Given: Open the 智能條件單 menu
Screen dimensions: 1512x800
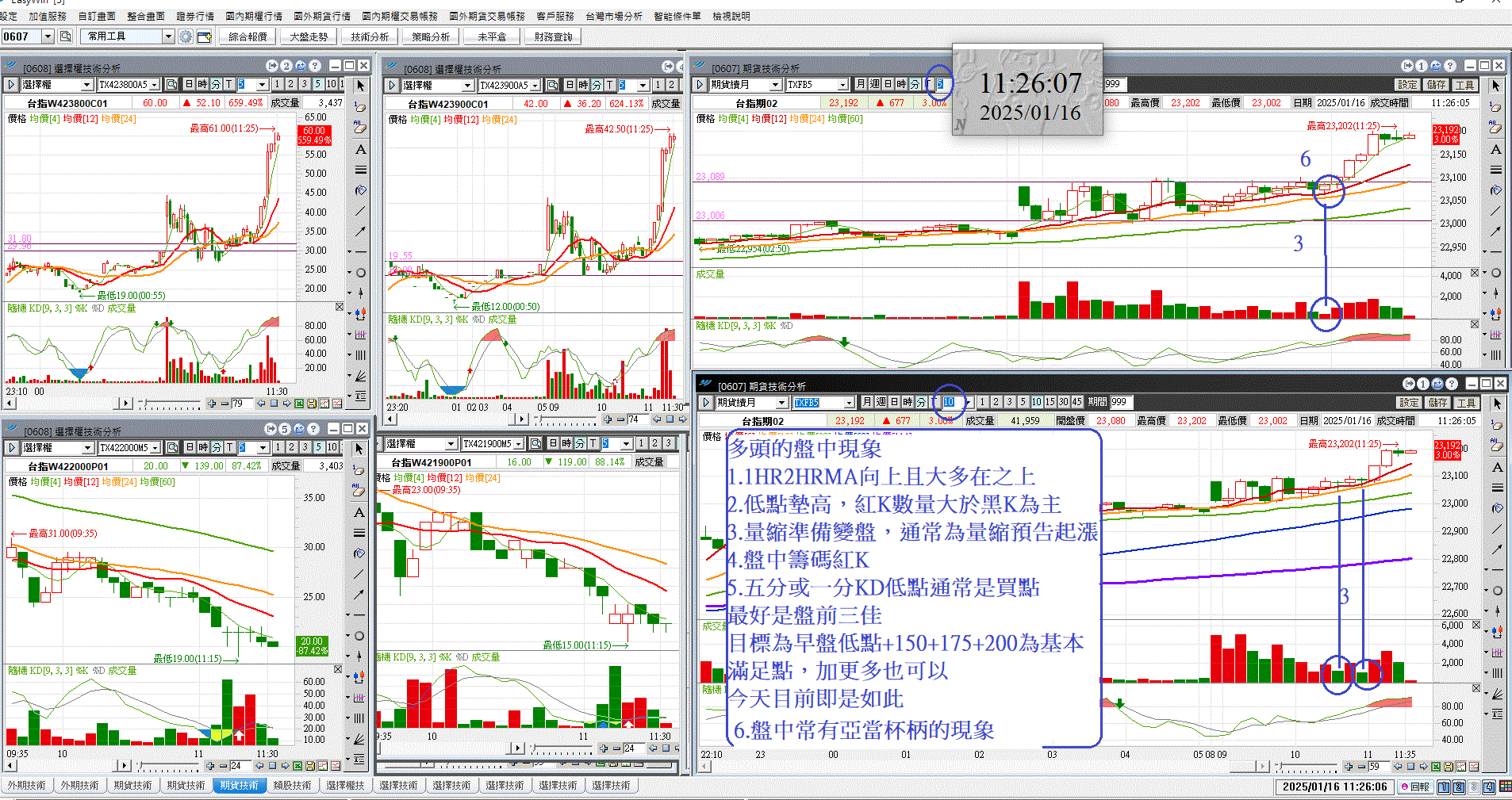Looking at the screenshot, I should [x=677, y=16].
